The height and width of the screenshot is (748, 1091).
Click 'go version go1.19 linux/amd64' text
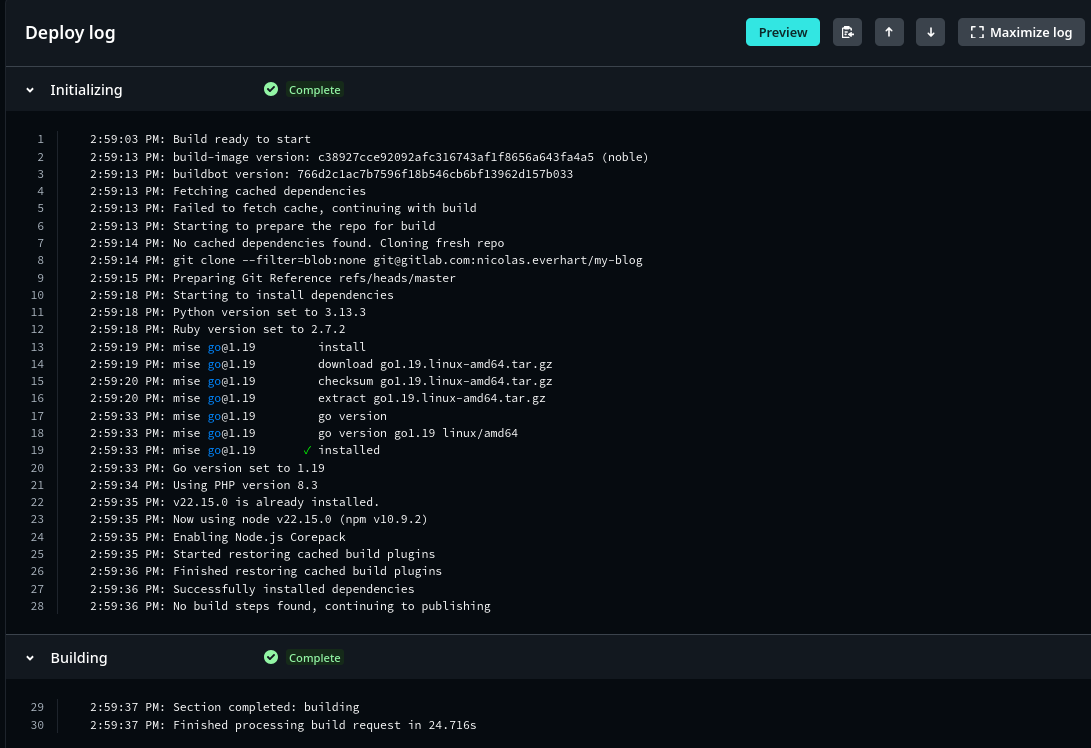coord(417,433)
